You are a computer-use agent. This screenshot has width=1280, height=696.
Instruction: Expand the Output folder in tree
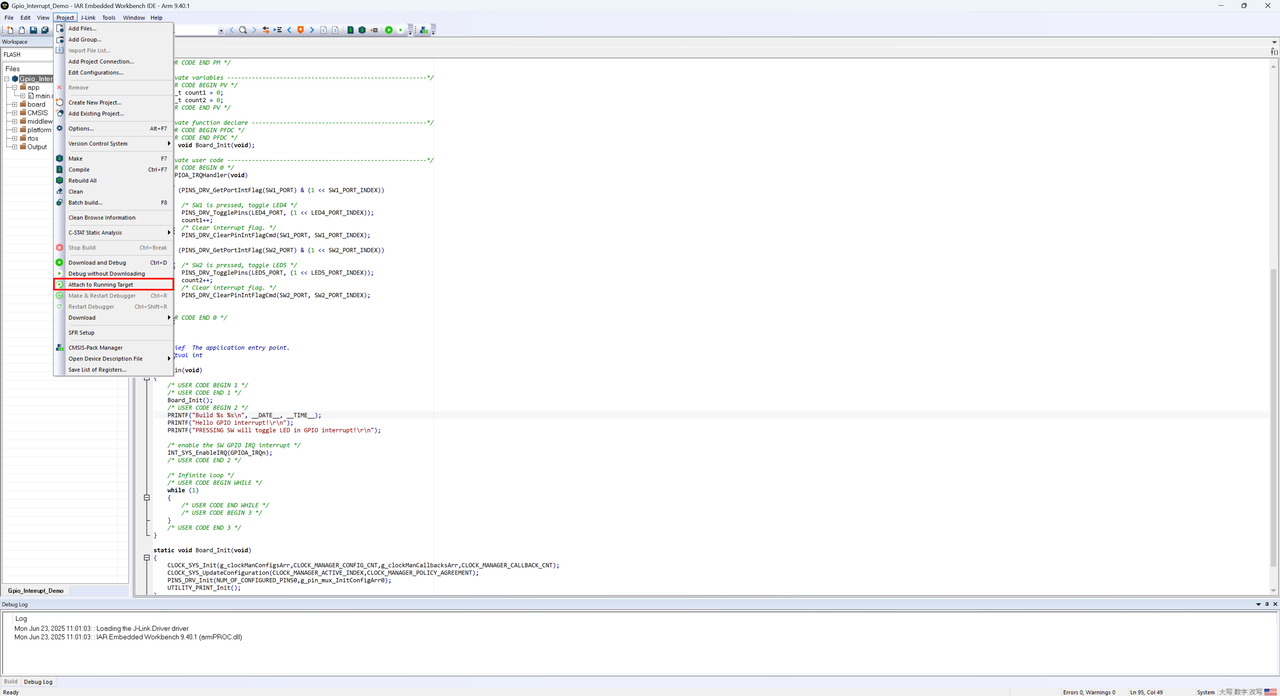pos(14,147)
